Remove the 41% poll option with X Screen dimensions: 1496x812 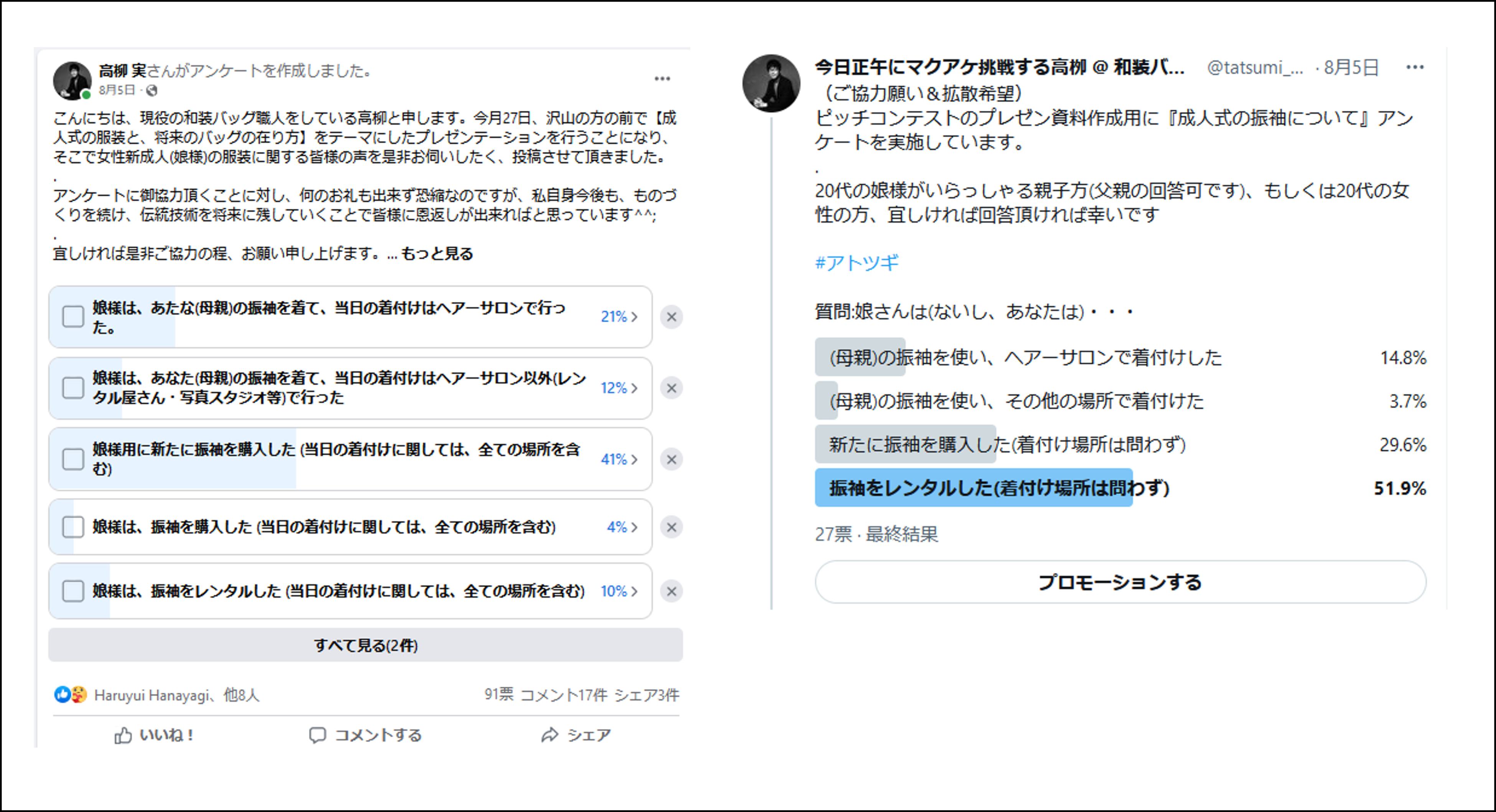click(671, 460)
